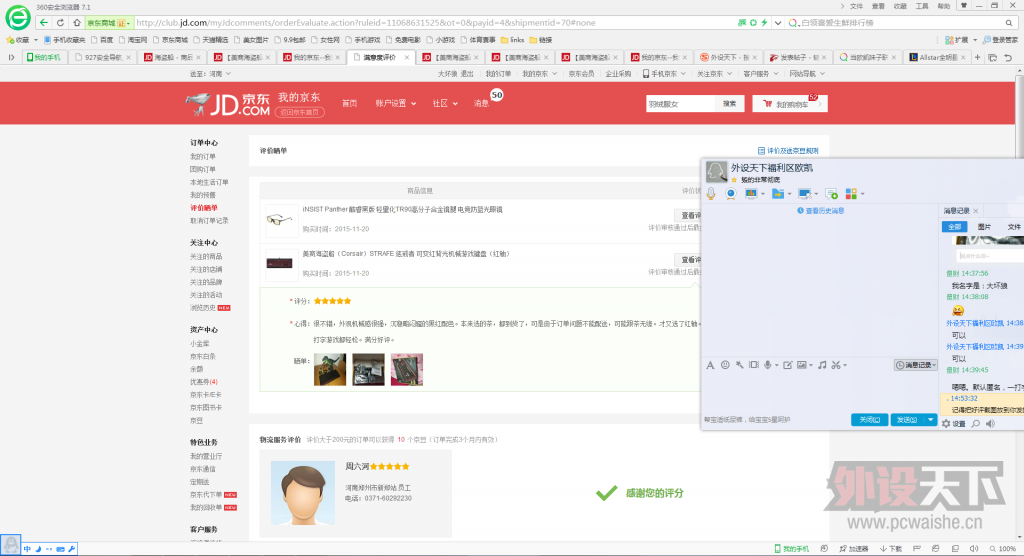Expand the address bar history dropdown arrow
Image resolution: width=1024 pixels, height=556 pixels.
(x=778, y=22)
